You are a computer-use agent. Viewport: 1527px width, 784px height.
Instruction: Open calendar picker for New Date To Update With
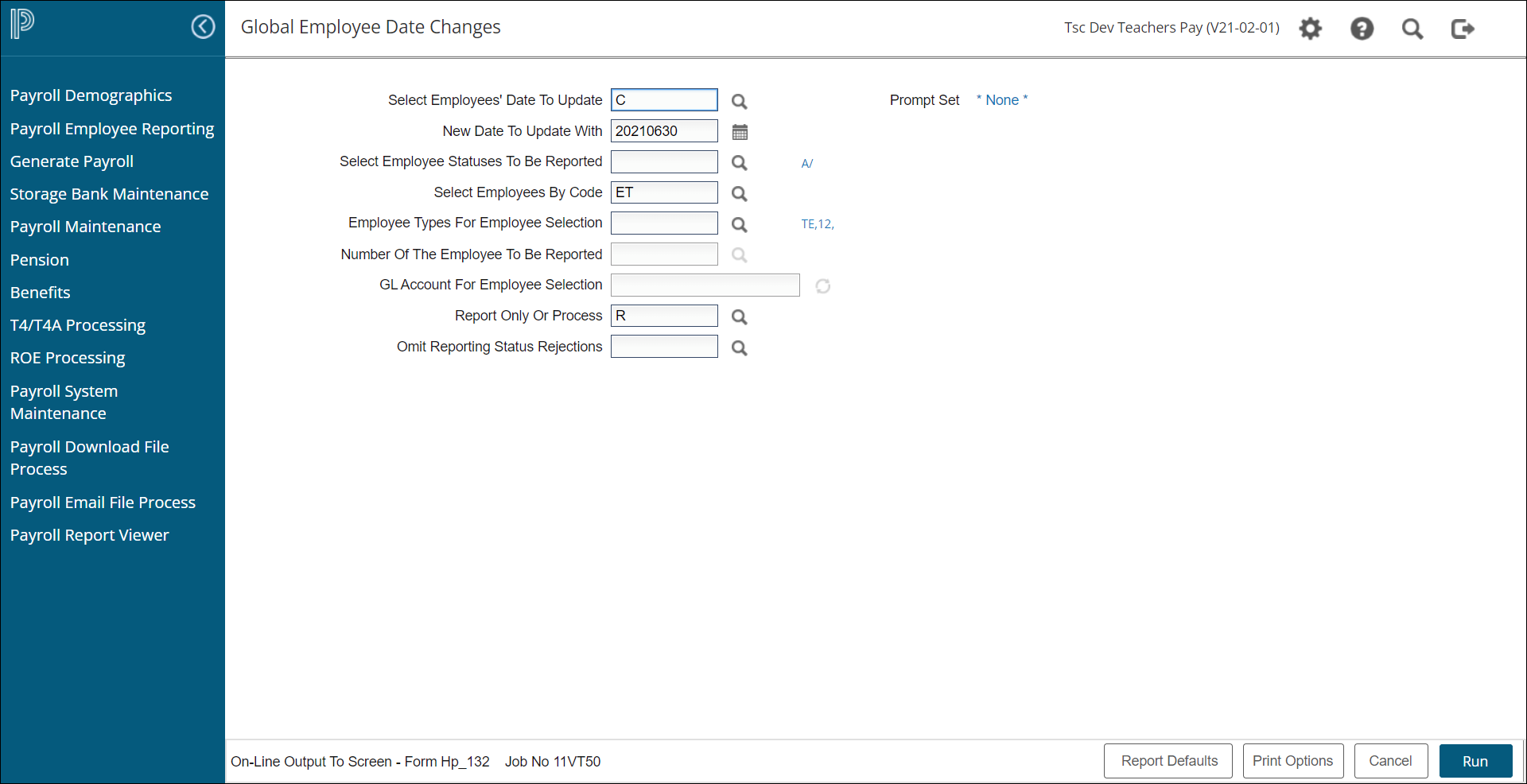coord(740,132)
